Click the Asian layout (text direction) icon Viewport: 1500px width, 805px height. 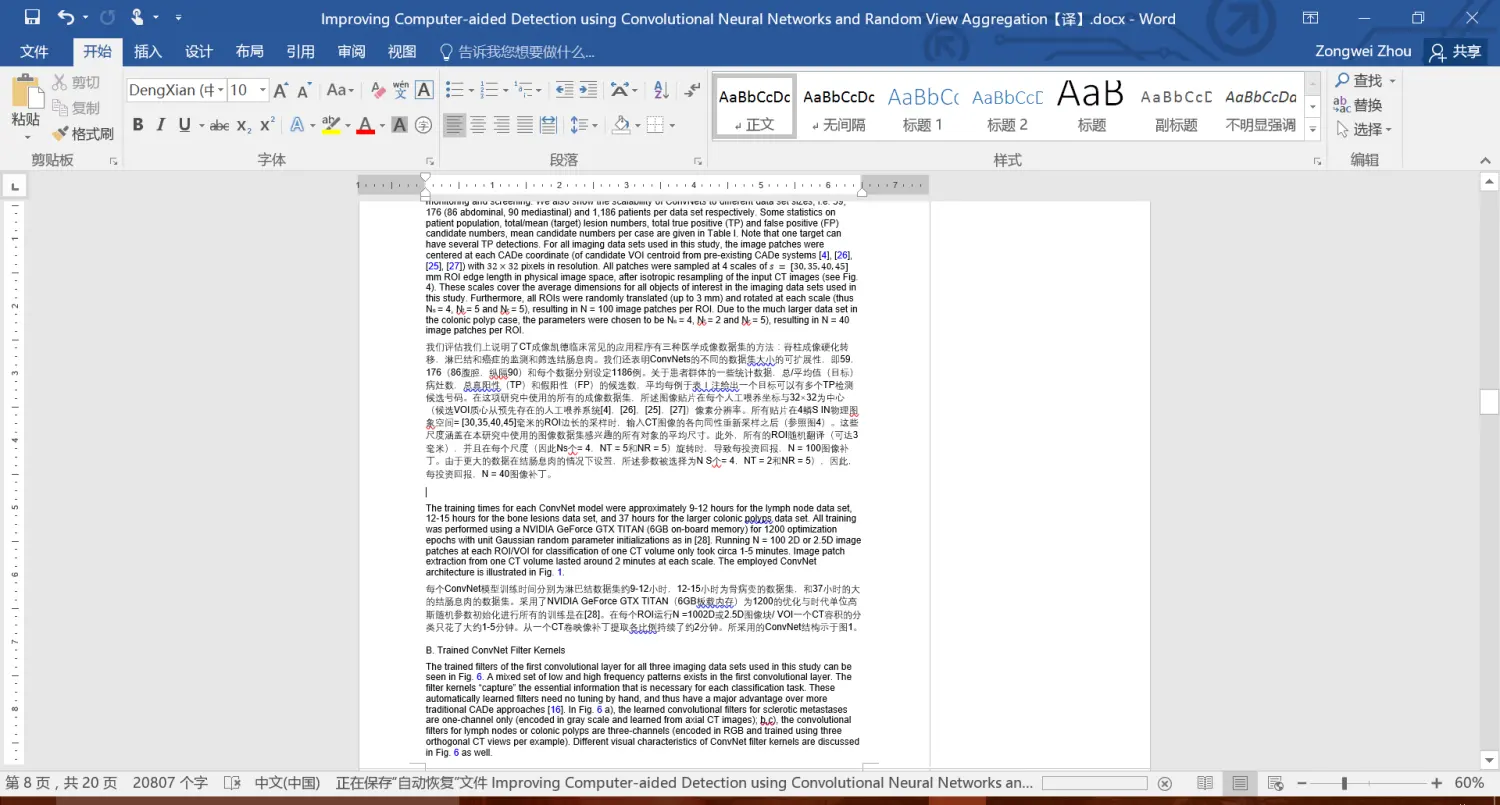621,90
